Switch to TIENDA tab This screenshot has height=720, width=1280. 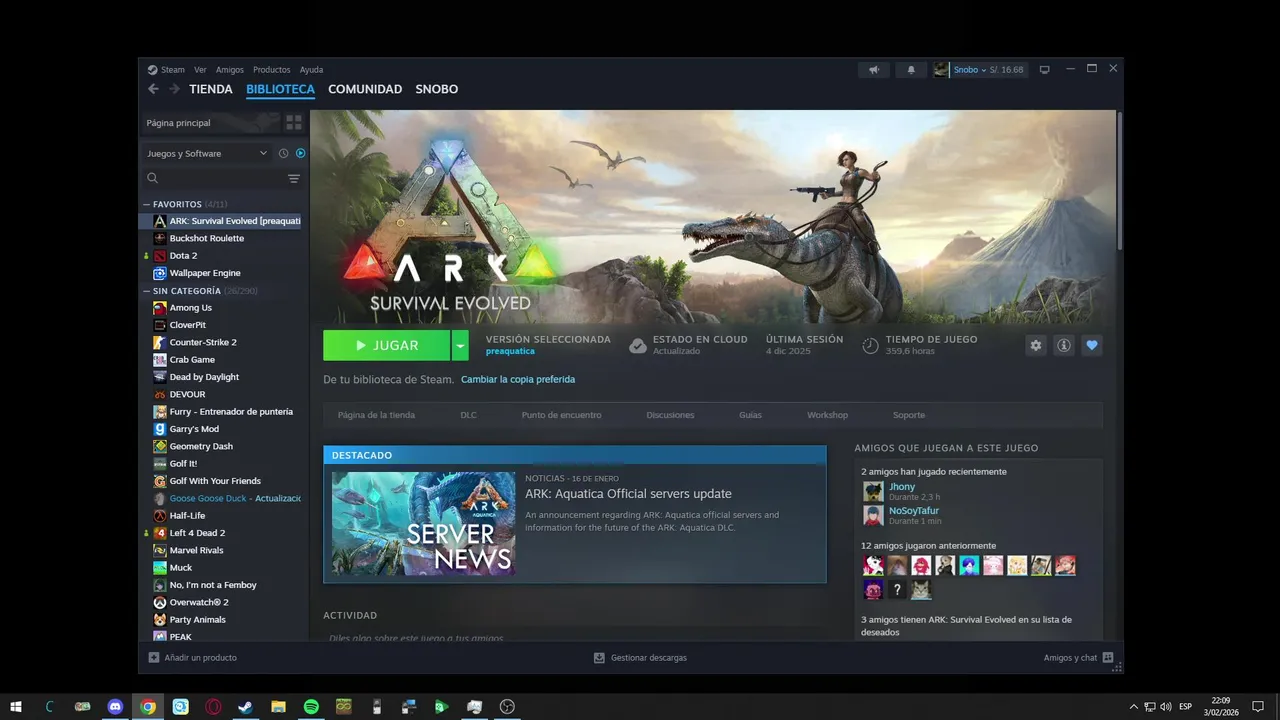[x=211, y=89]
